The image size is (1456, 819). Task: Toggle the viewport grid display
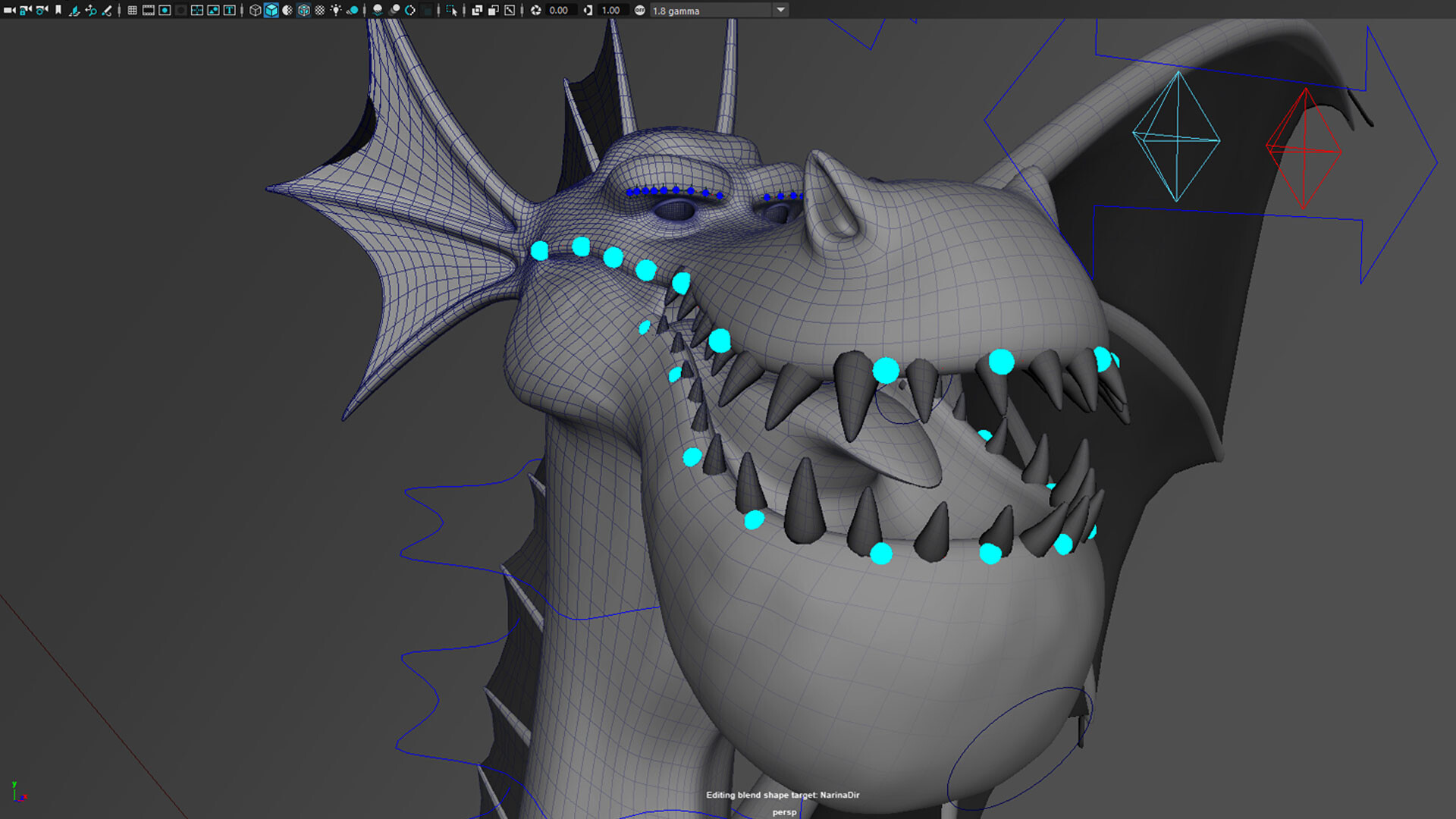(x=132, y=11)
